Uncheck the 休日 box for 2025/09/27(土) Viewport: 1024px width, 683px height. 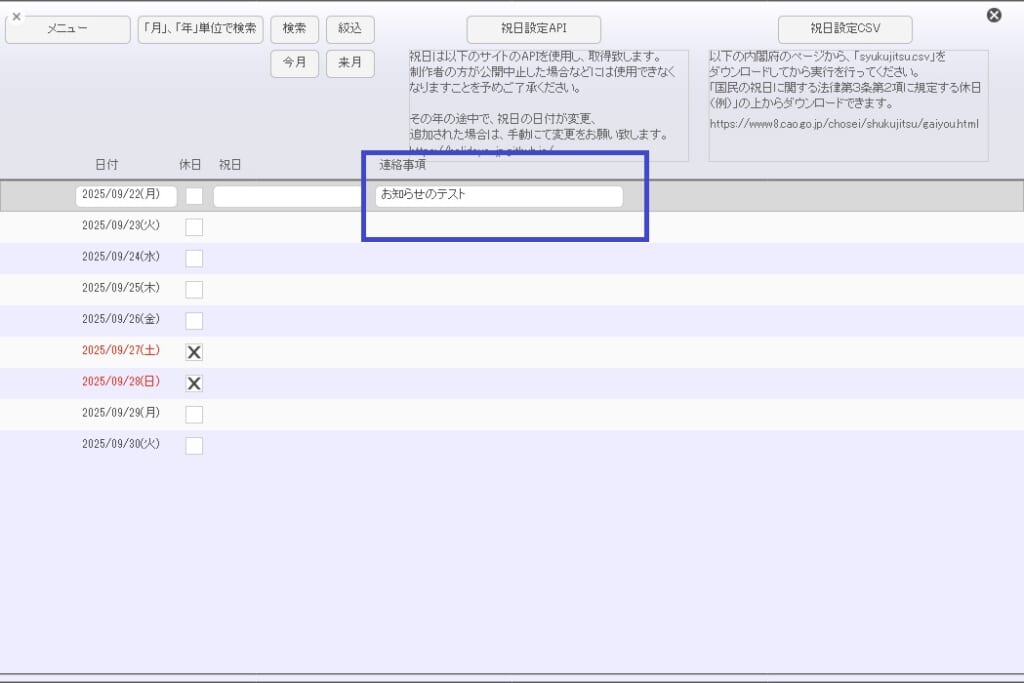tap(194, 352)
